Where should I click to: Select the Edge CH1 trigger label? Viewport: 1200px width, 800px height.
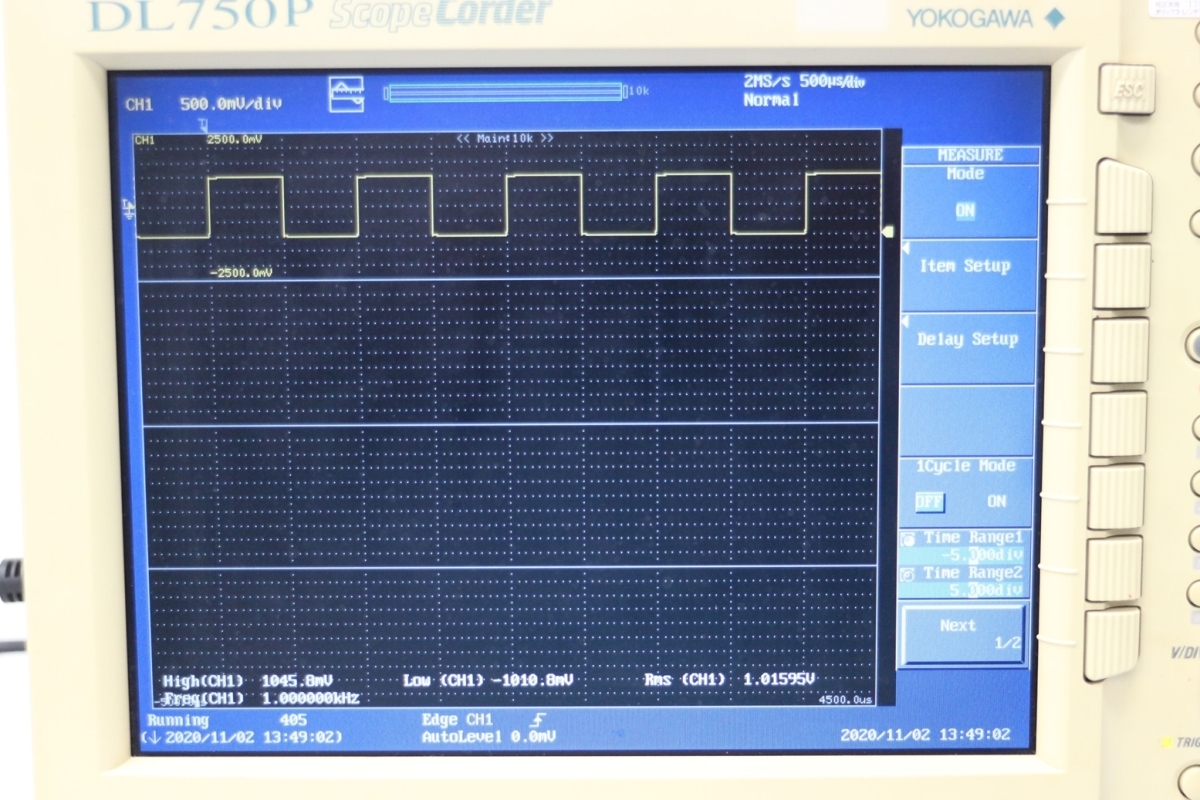click(x=457, y=719)
